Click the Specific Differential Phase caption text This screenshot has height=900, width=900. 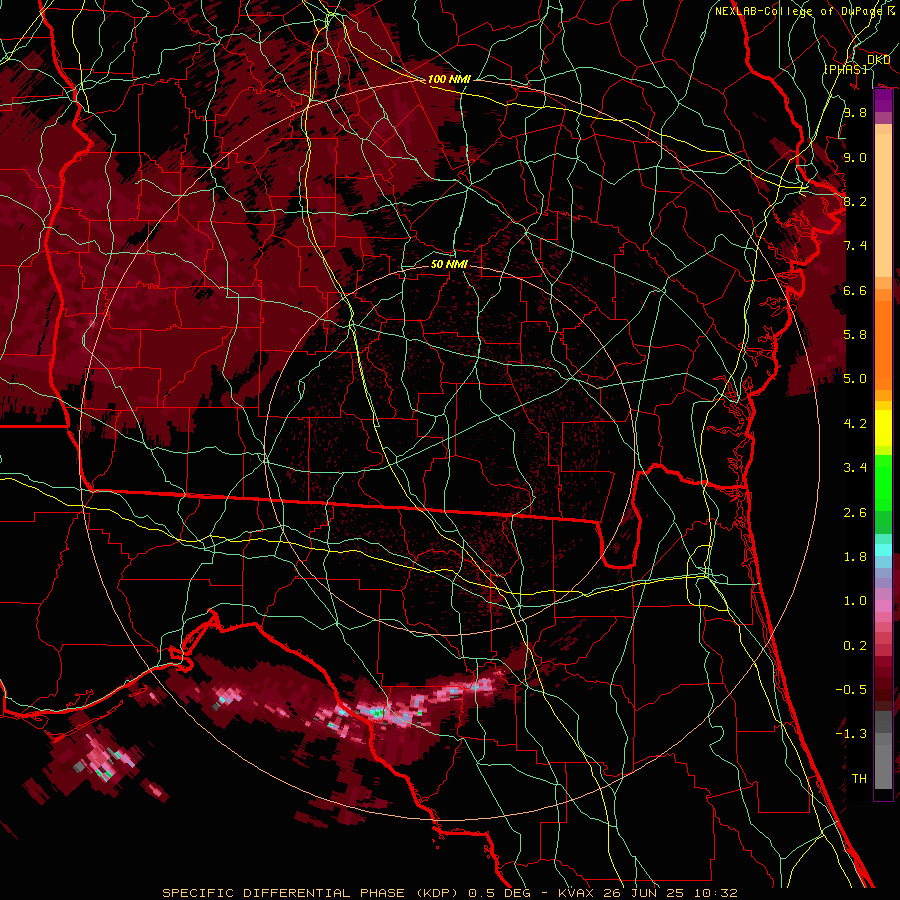(x=449, y=893)
